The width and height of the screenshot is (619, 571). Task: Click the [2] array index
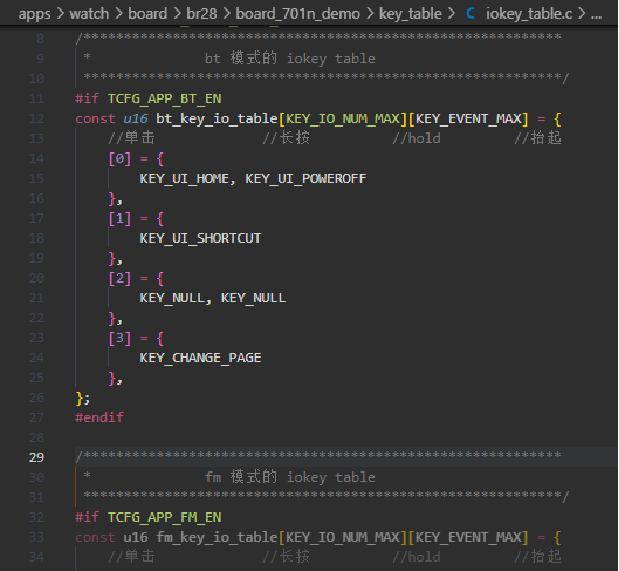coord(120,278)
